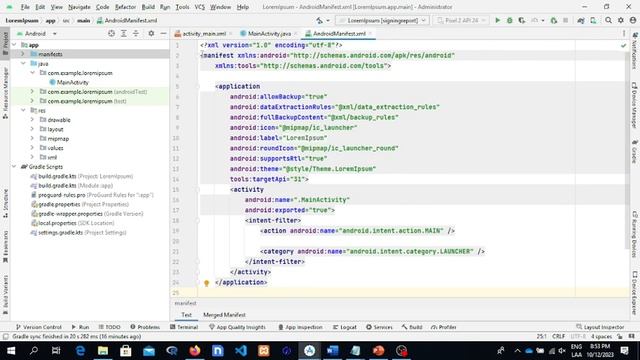Open the Build menu
Image resolution: width=640 pixels, height=360 pixels.
pos(148,7)
